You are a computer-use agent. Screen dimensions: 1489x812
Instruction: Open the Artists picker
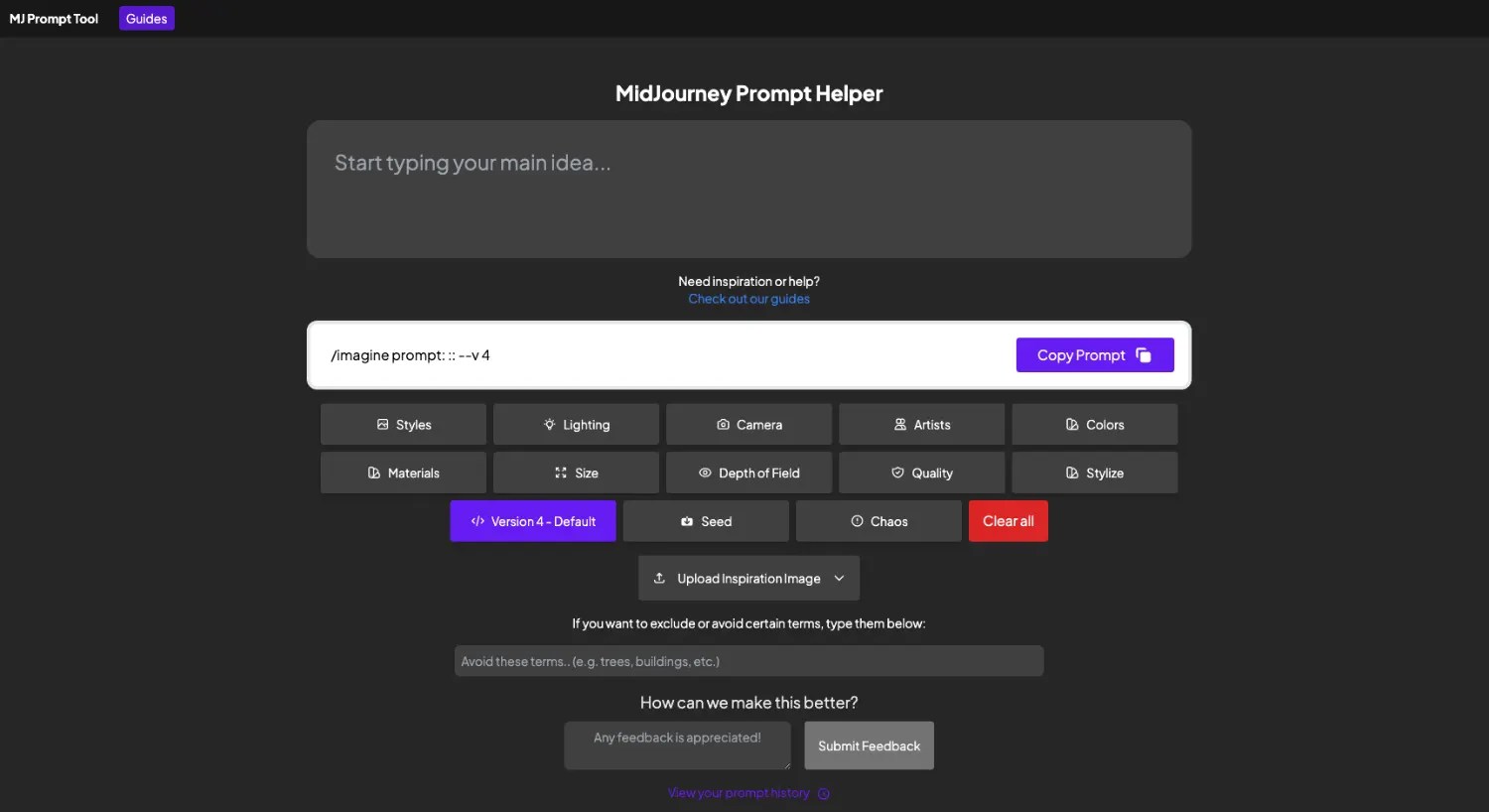921,425
